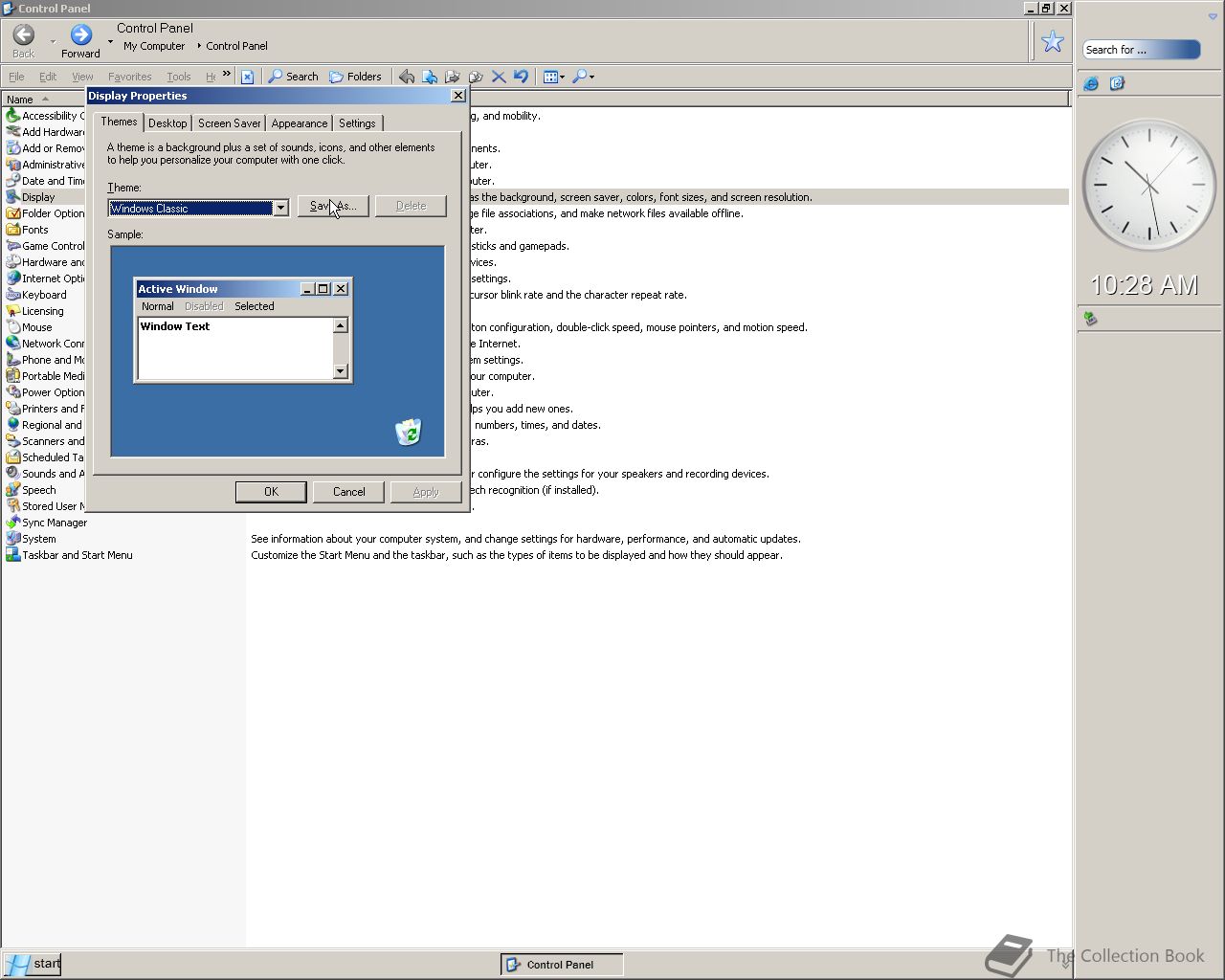Select the Themes tab
Image resolution: width=1225 pixels, height=980 pixels.
119,122
